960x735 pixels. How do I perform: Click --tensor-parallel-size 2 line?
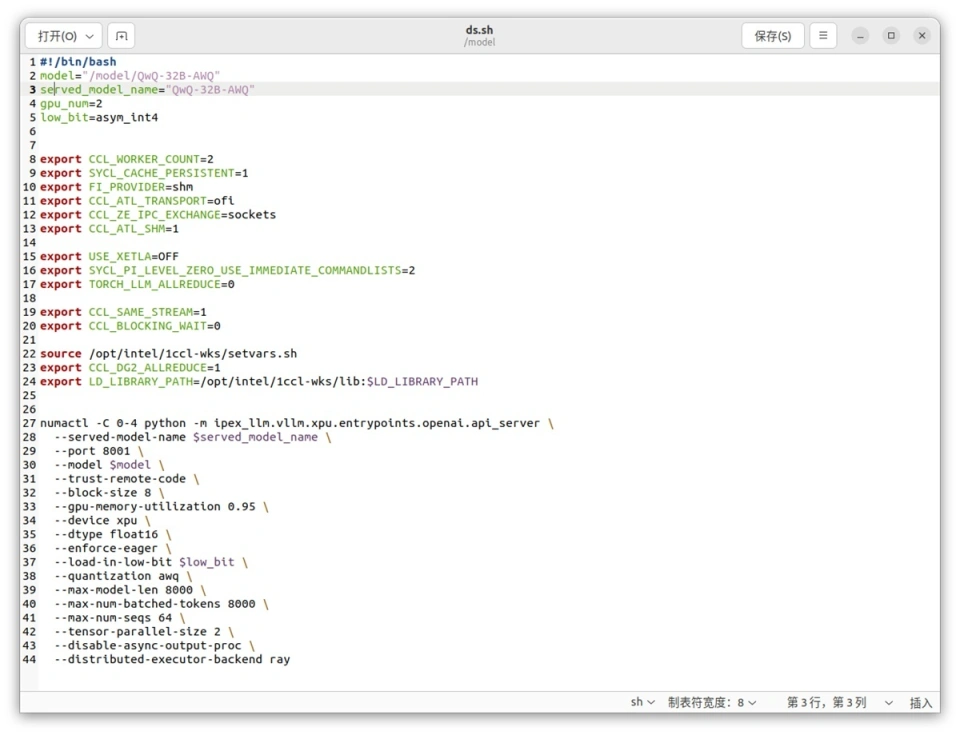point(144,632)
